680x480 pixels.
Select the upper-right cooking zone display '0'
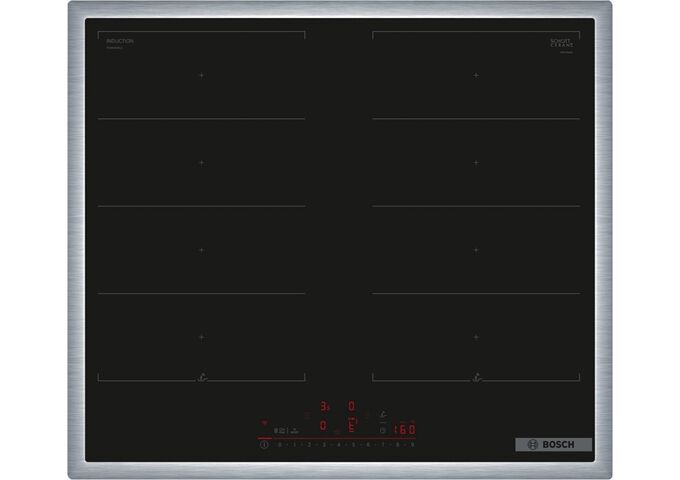[x=351, y=407]
